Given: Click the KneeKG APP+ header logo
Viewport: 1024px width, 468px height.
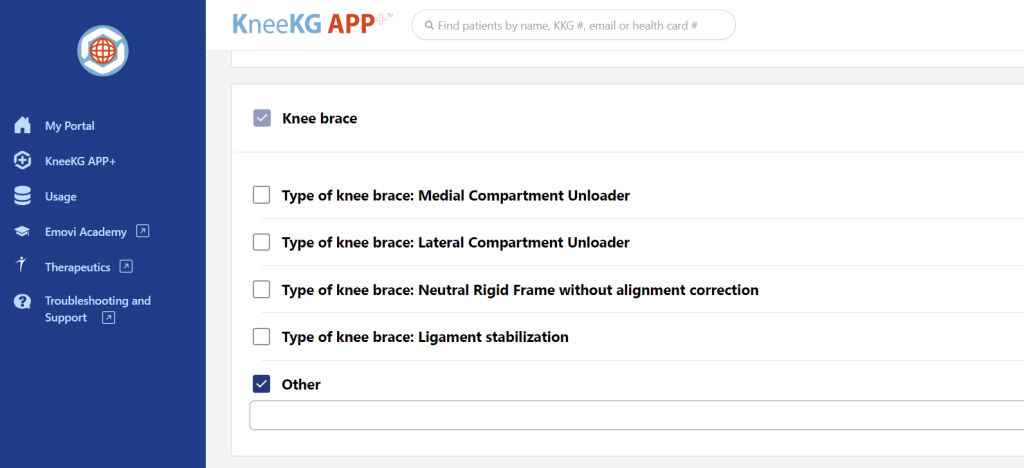Looking at the screenshot, I should pos(313,24).
